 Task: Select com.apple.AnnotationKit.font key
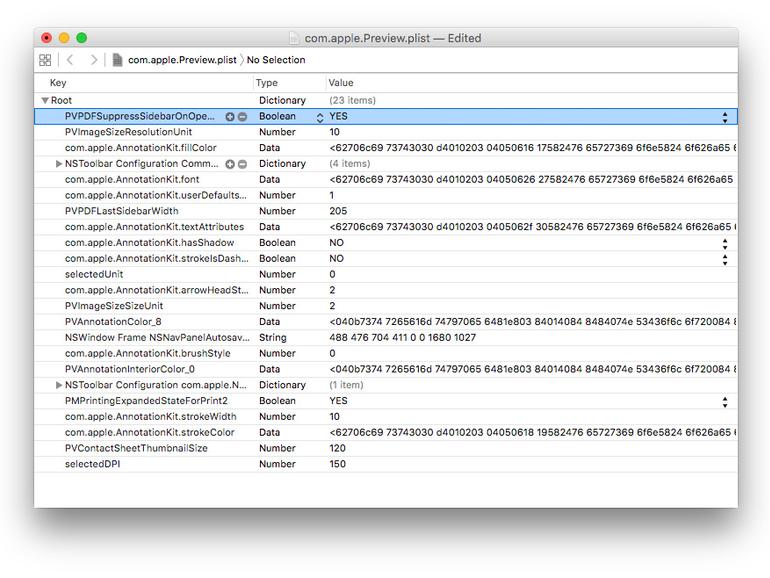tap(132, 179)
